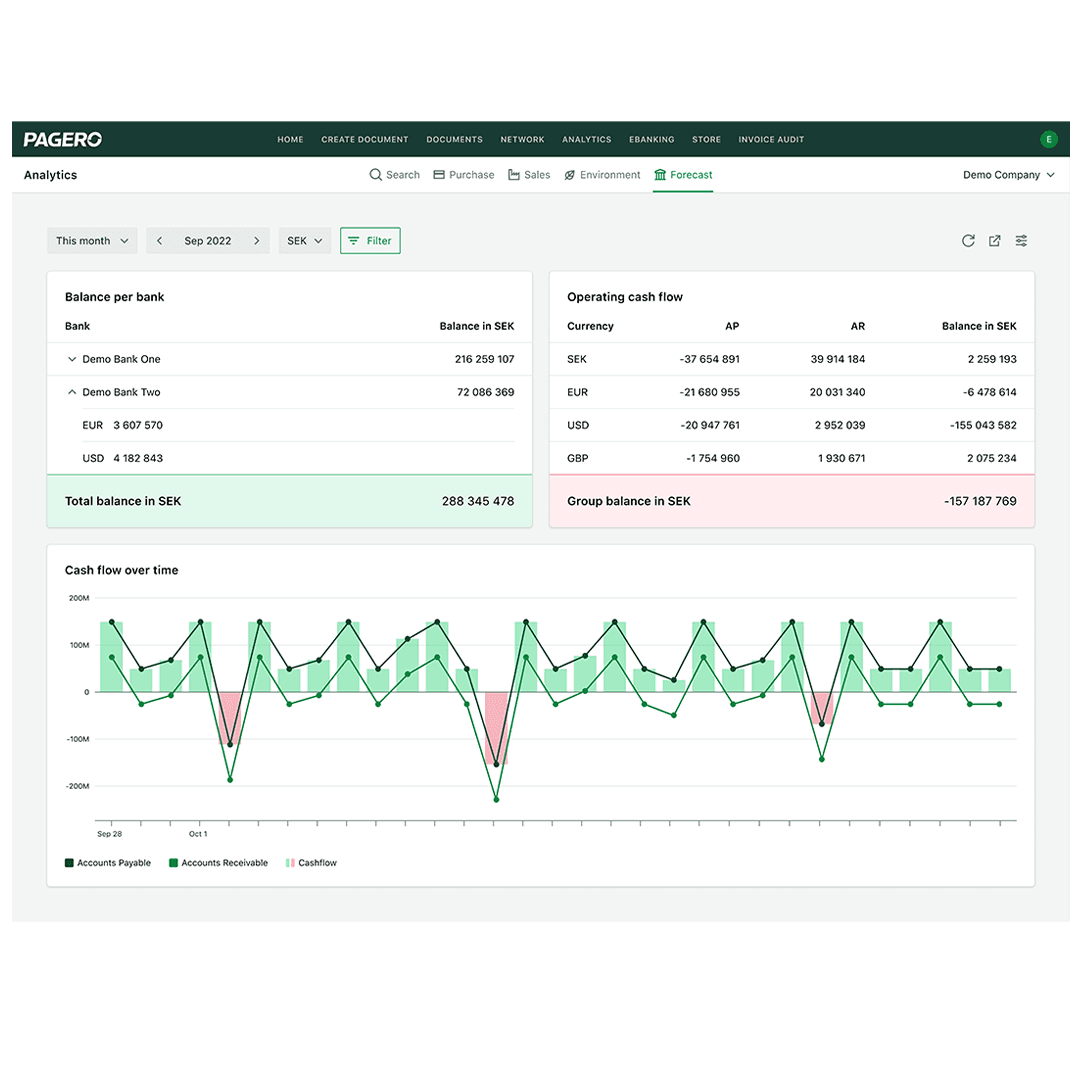Click the SEK AR value 39 914 184

838,359
